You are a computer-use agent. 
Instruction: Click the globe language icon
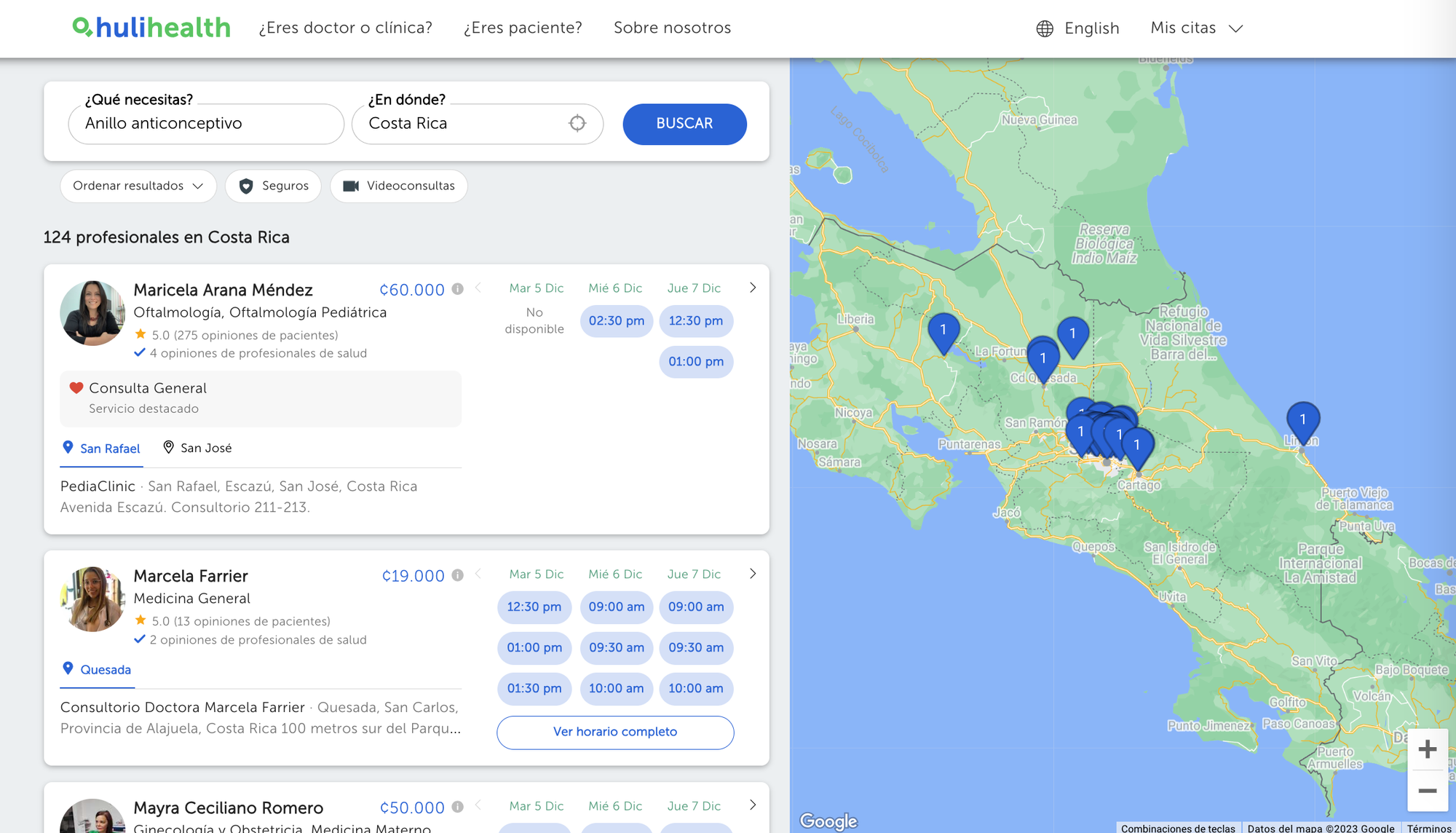[1045, 28]
